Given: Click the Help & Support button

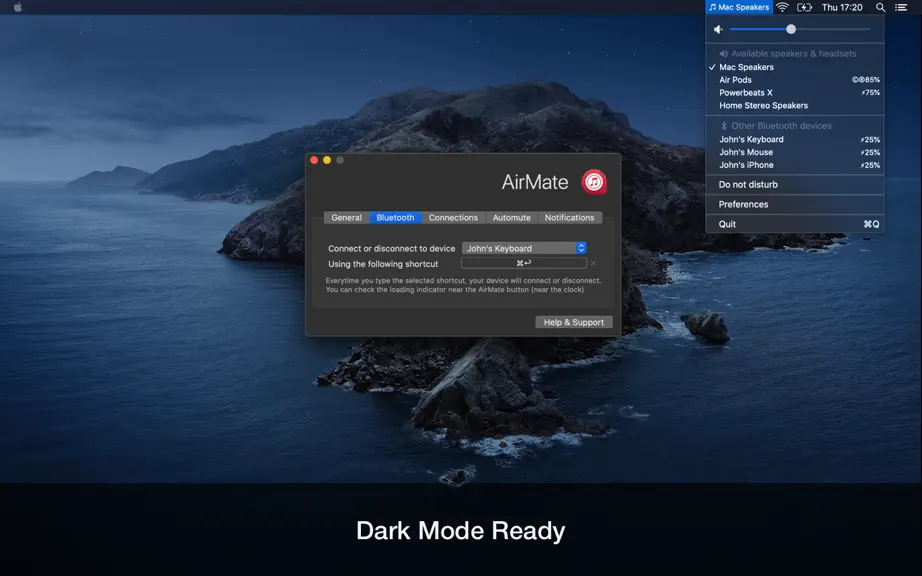Looking at the screenshot, I should coord(573,322).
